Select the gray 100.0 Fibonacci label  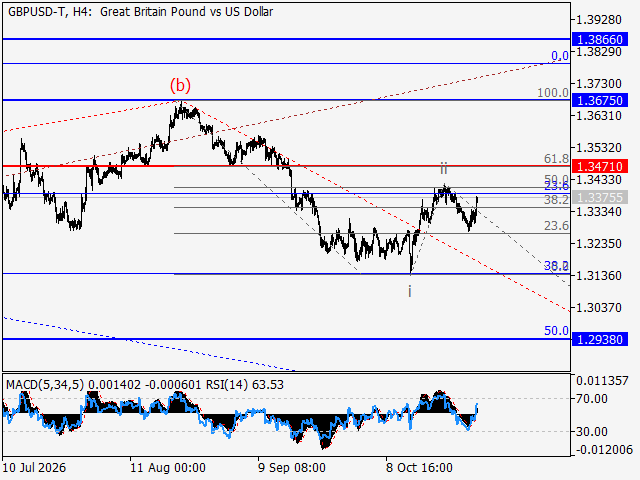pyautogui.click(x=553, y=93)
